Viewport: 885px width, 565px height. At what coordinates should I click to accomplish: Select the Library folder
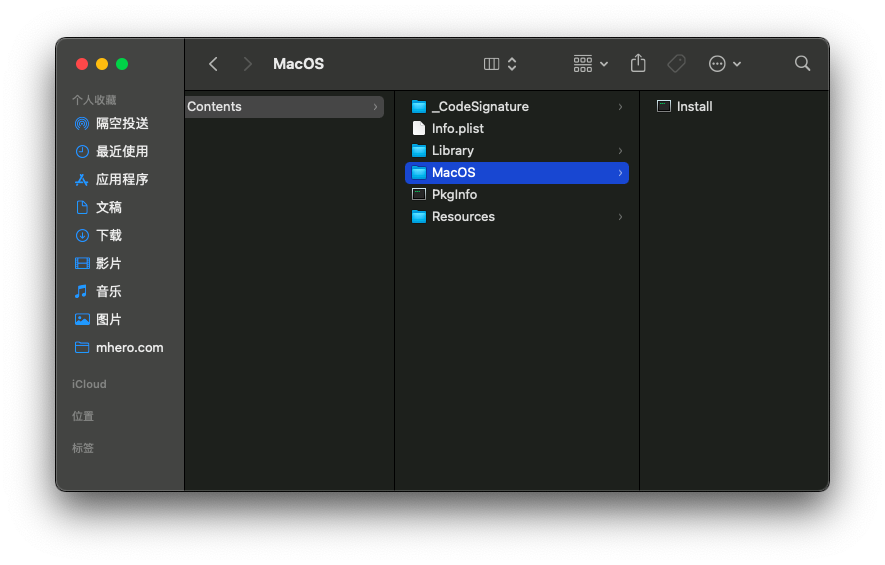(516, 151)
